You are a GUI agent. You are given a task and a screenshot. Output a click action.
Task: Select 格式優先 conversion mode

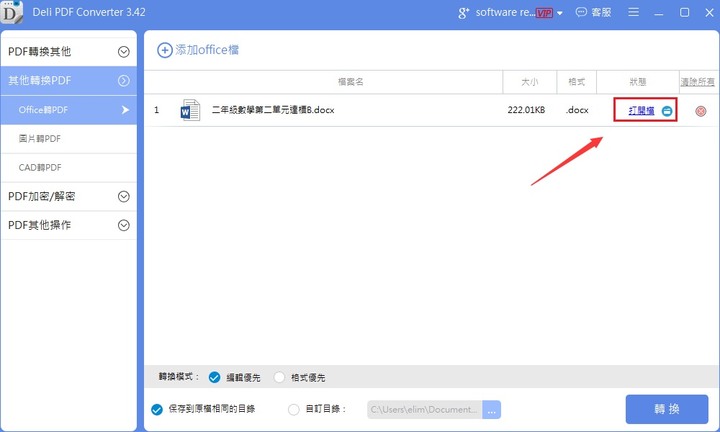tap(279, 377)
